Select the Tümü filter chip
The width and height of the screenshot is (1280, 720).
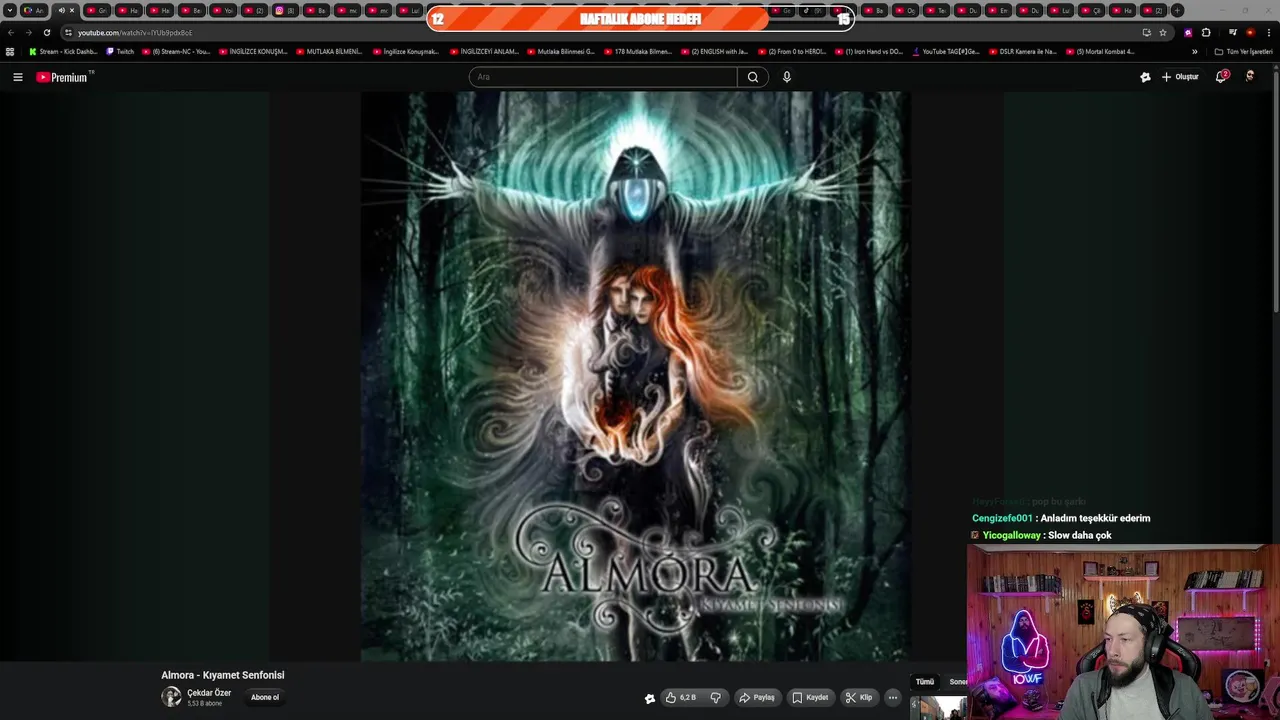point(925,682)
